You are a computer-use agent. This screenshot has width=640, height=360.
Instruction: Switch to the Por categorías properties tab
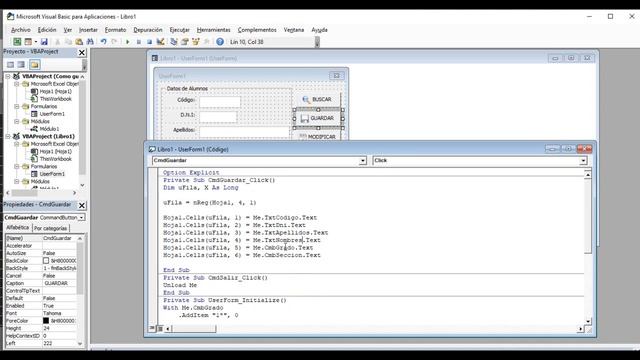[x=50, y=228]
